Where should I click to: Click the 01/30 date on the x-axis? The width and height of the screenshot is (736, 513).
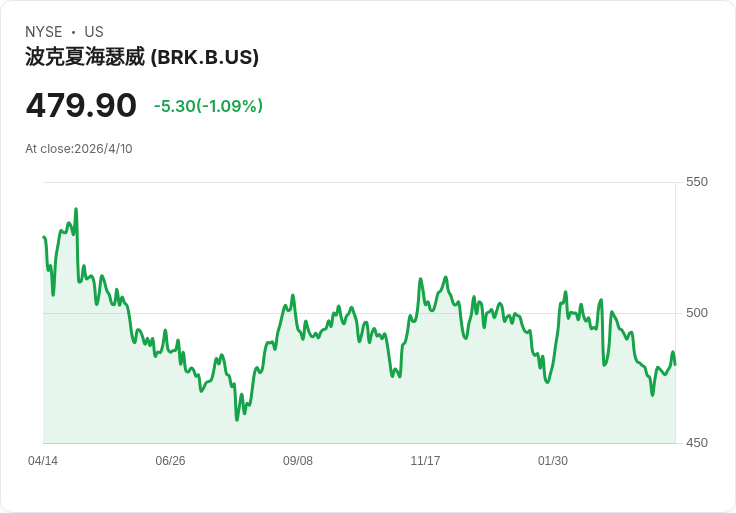point(553,461)
